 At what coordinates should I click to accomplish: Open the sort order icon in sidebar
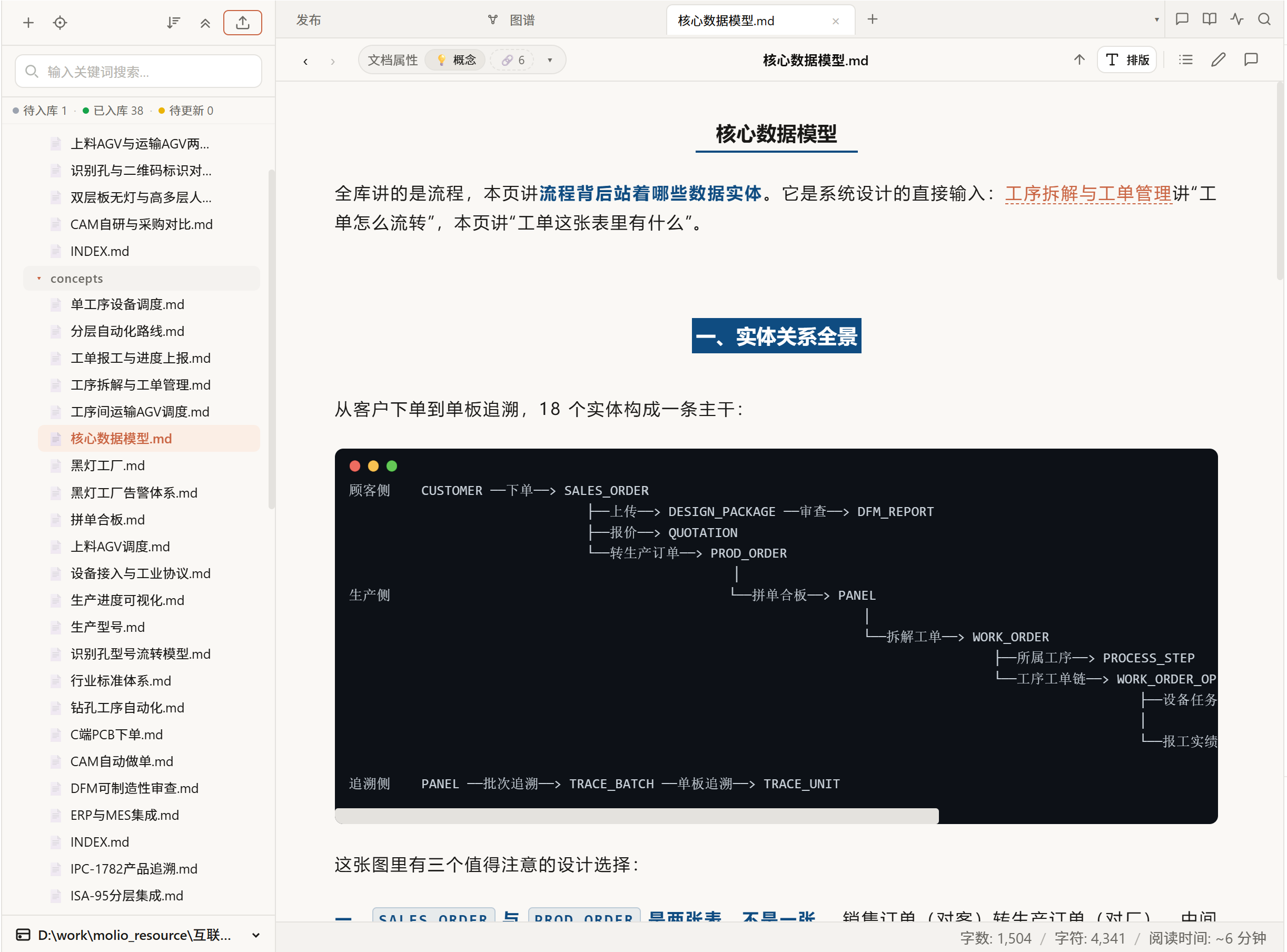[173, 23]
